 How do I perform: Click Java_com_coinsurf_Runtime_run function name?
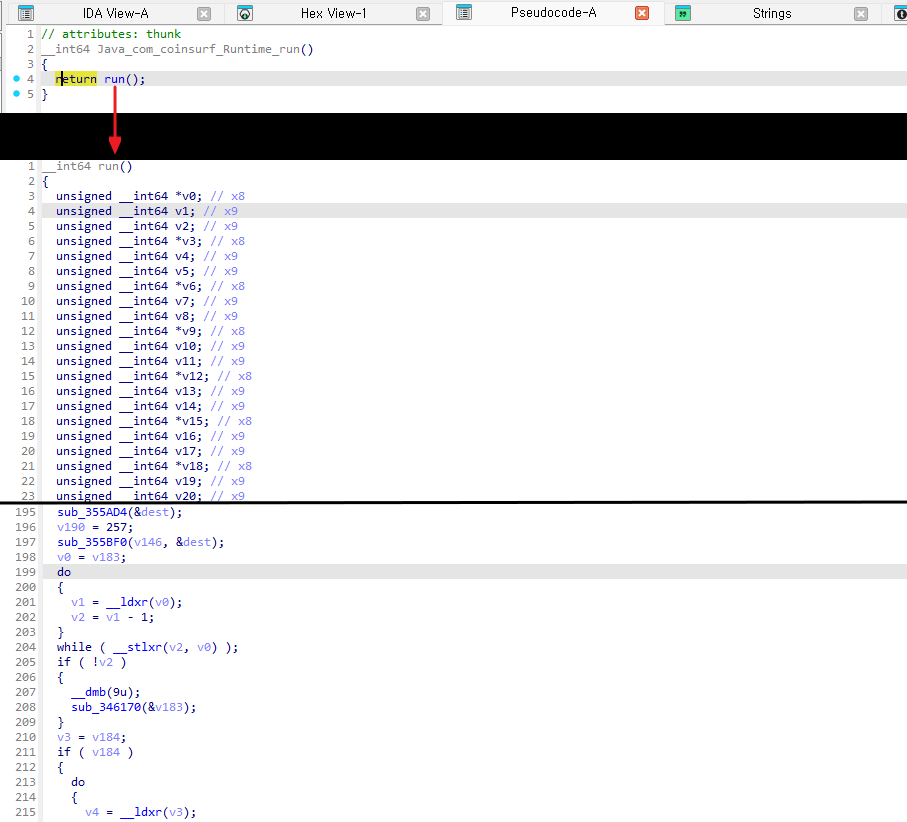coord(198,49)
